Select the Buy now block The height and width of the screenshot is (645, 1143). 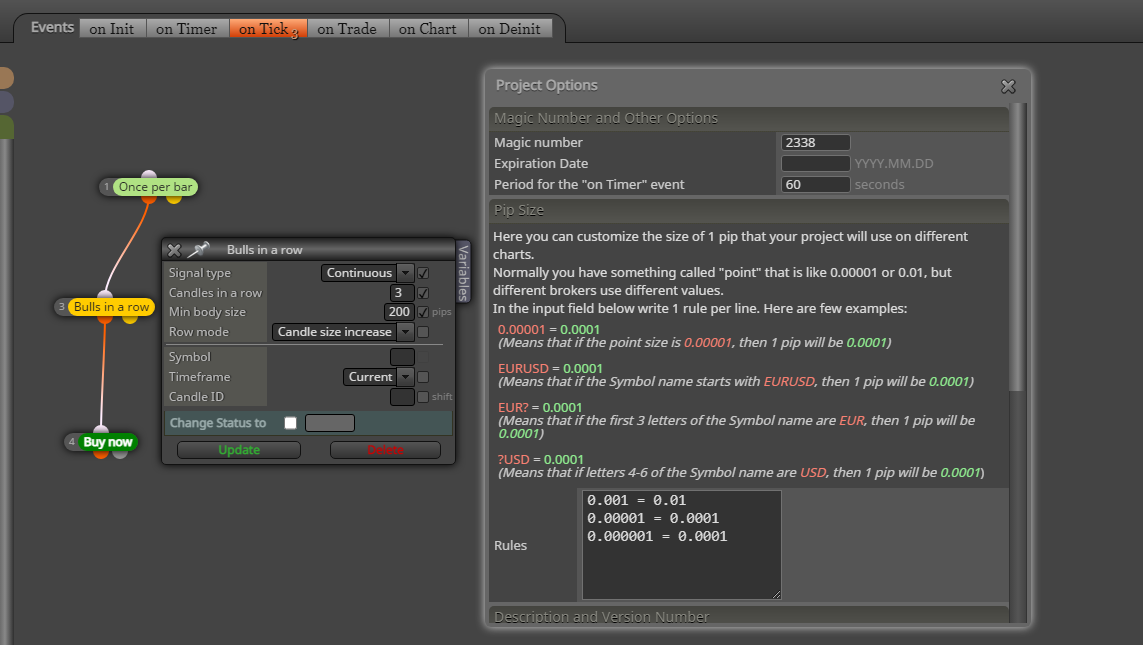(x=108, y=442)
